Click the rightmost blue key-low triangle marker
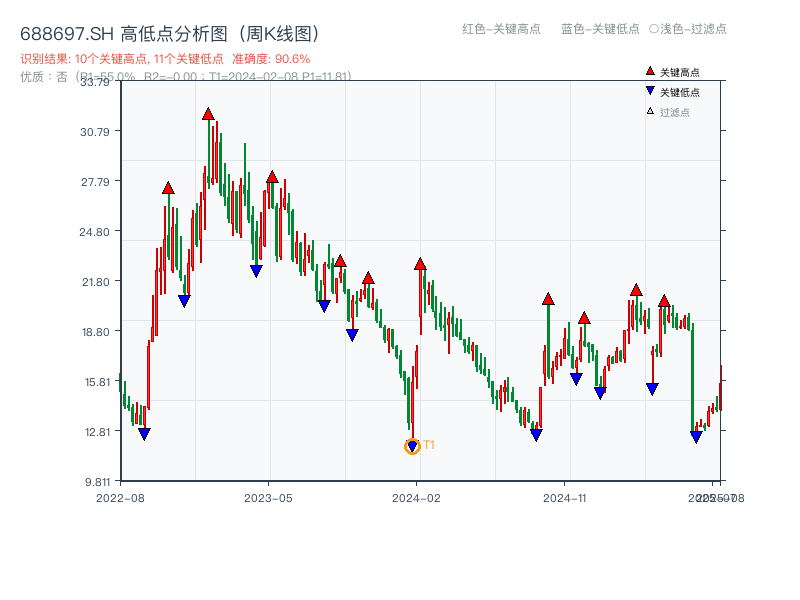 pos(697,437)
